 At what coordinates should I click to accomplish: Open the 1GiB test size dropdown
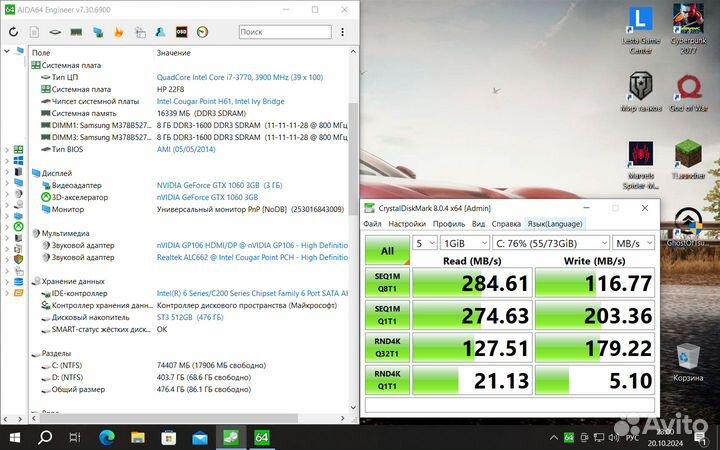point(461,243)
